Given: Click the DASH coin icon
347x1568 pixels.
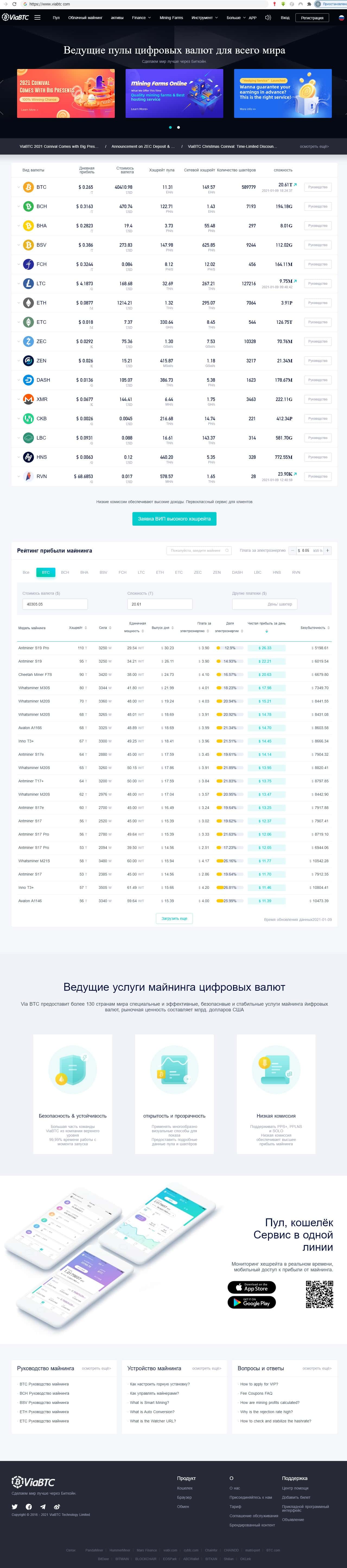Looking at the screenshot, I should click(x=28, y=380).
